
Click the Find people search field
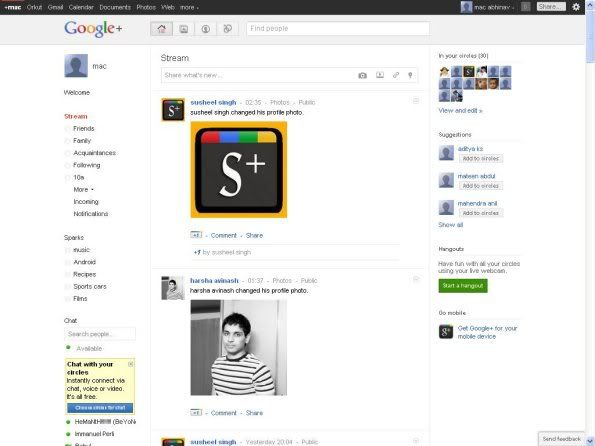pyautogui.click(x=338, y=28)
